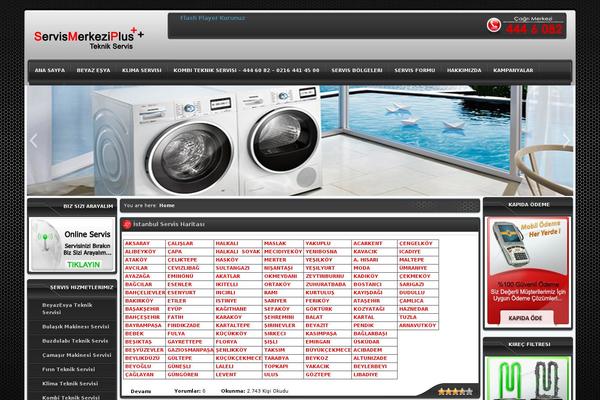Image resolution: width=600 pixels, height=400 pixels.
Task: Select GAZİOSMANPAŞA district link
Action: click(190, 350)
